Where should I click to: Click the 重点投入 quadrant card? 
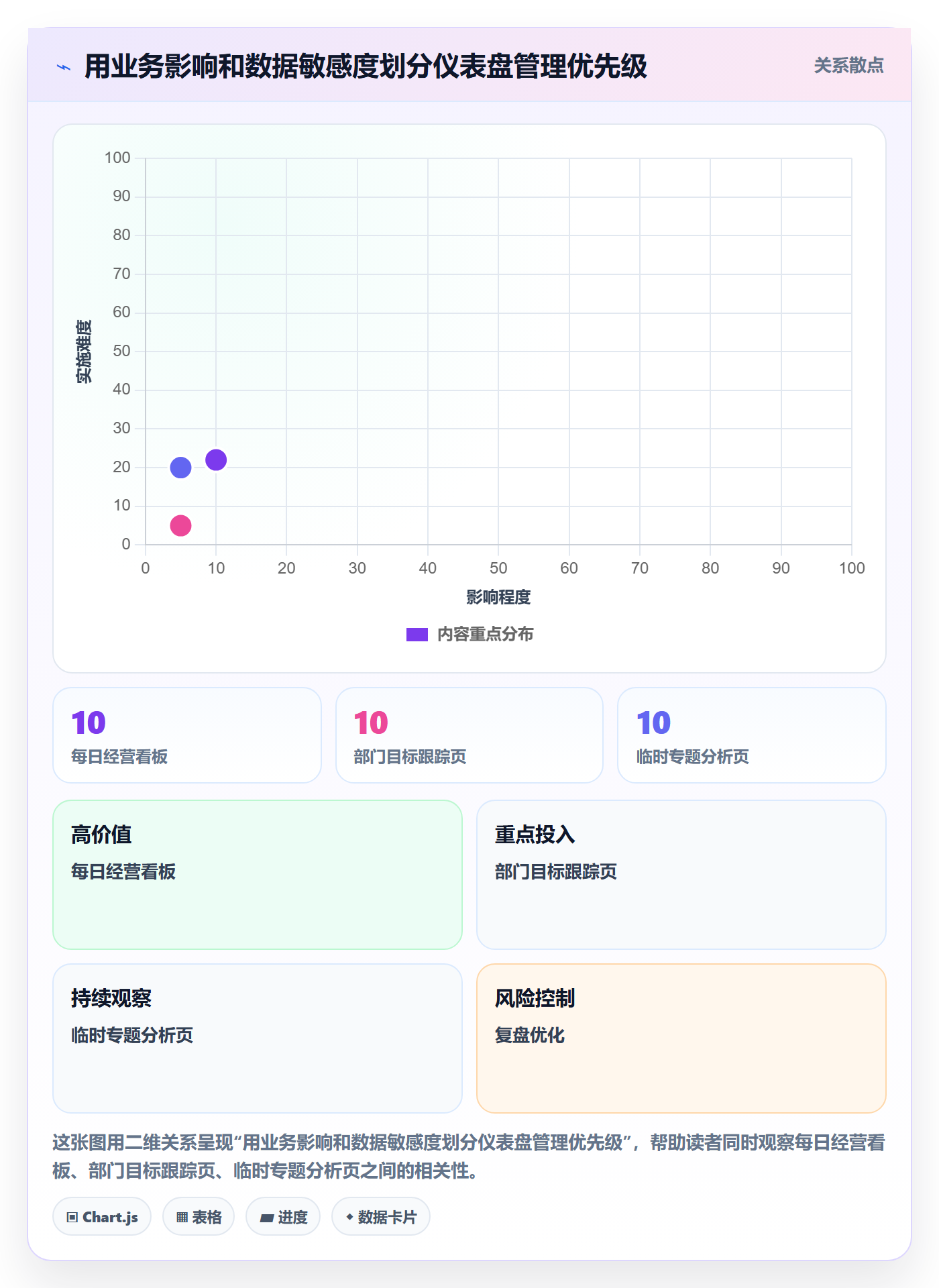(x=681, y=875)
